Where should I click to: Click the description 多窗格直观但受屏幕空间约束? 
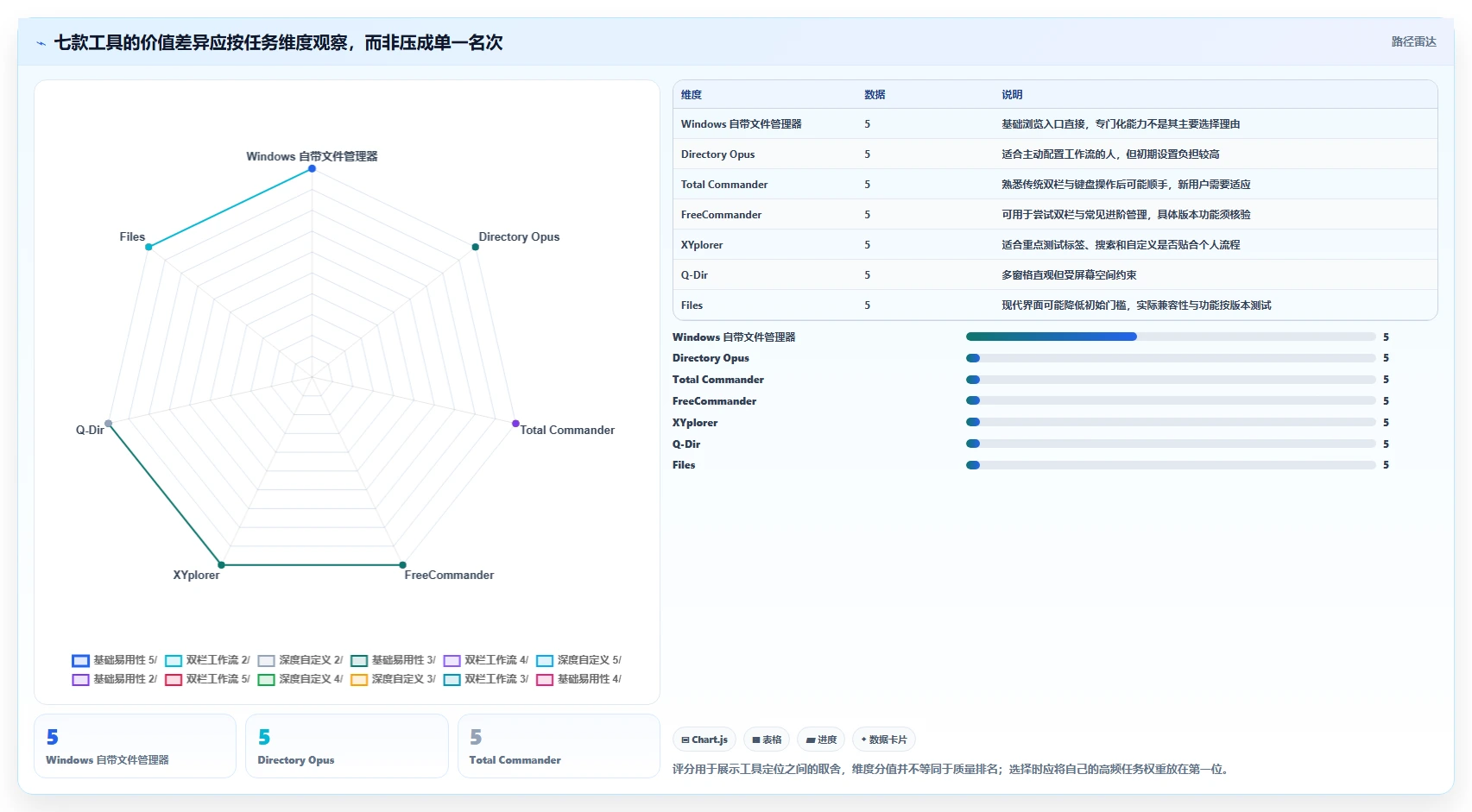[1069, 275]
